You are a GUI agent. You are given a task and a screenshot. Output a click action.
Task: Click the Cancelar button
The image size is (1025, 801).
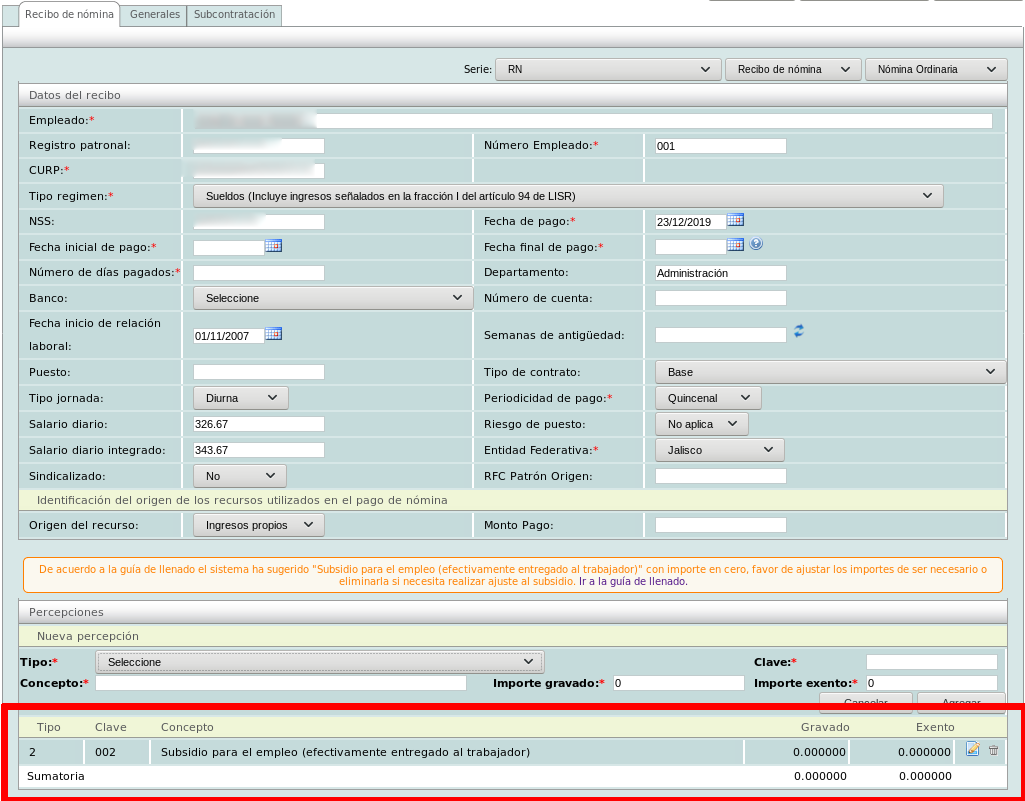click(865, 702)
